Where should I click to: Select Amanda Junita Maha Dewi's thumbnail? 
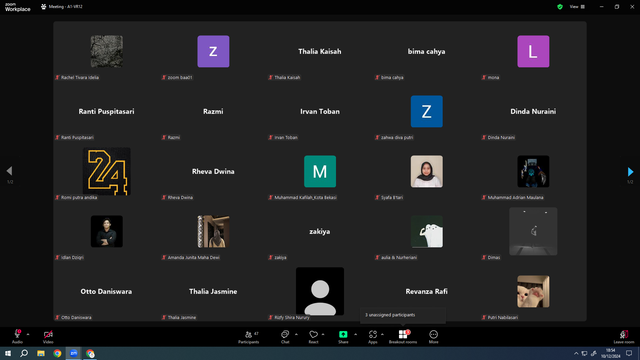(x=213, y=231)
